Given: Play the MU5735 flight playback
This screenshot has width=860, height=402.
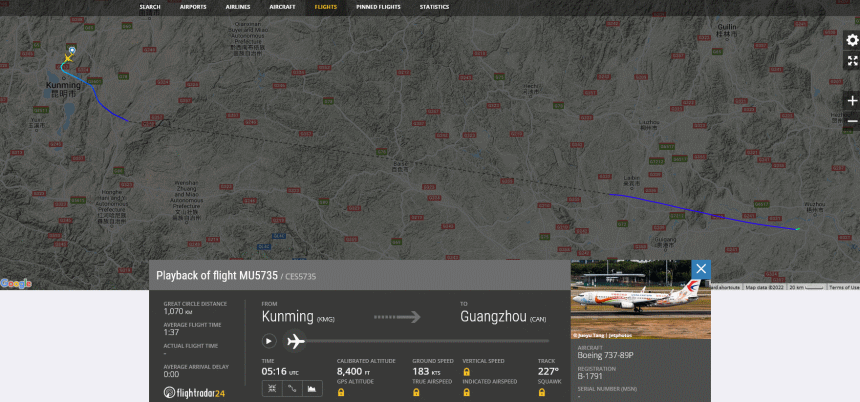Looking at the screenshot, I should pyautogui.click(x=269, y=341).
